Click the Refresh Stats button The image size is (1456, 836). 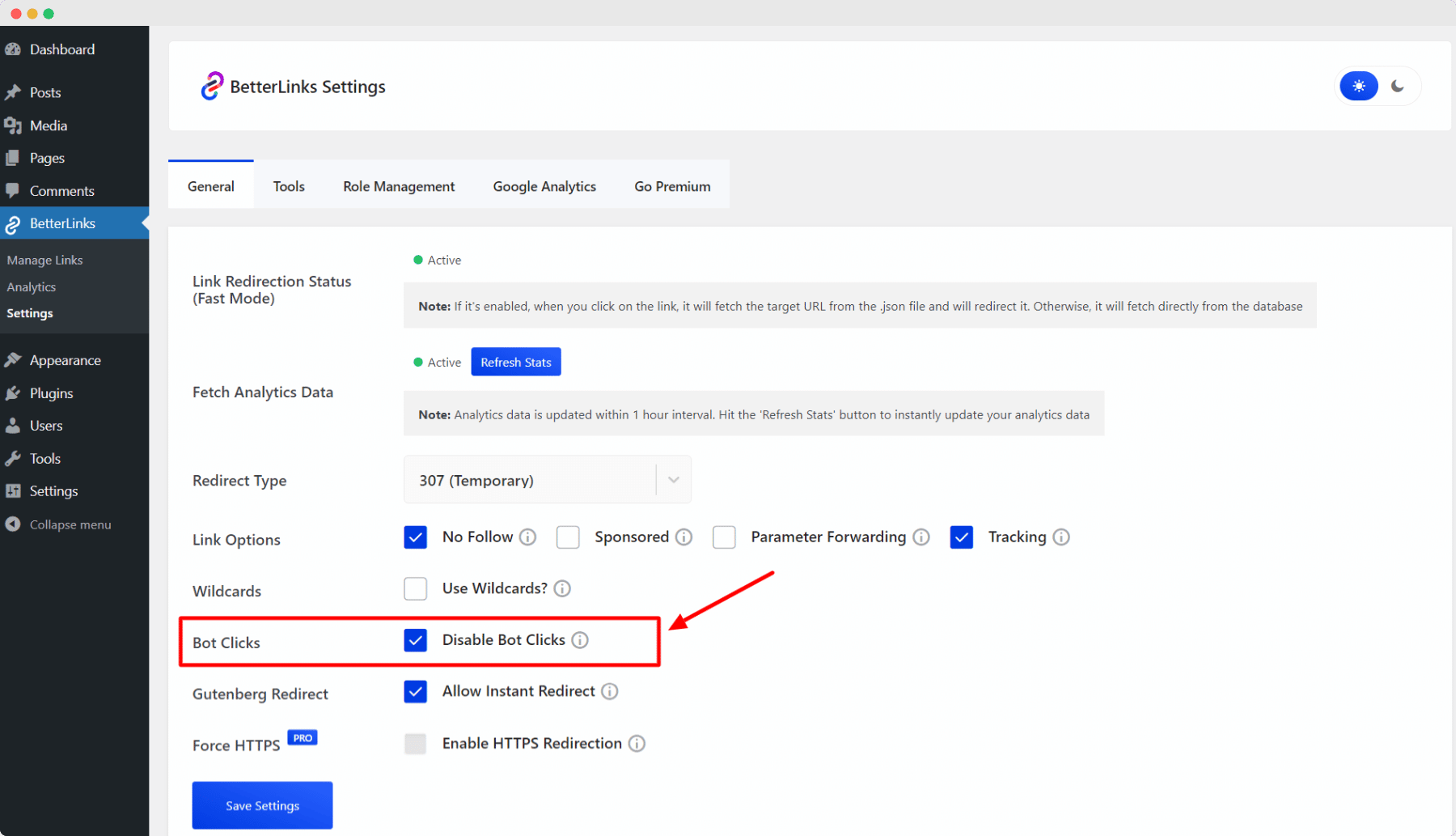(515, 362)
